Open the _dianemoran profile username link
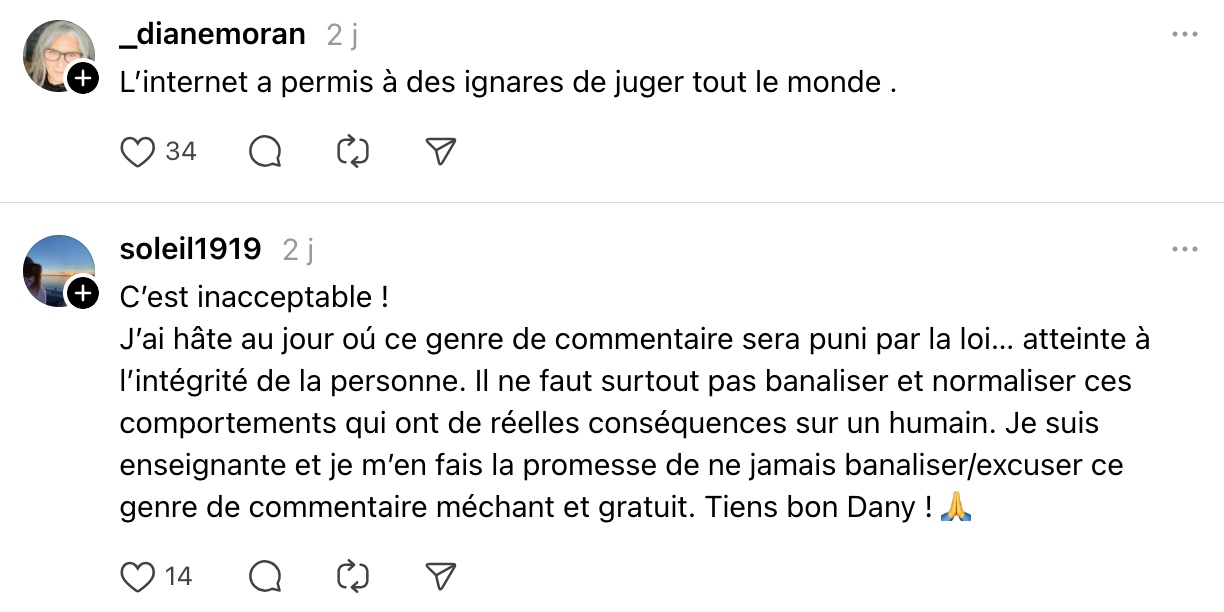This screenshot has width=1224, height=612. [x=212, y=35]
